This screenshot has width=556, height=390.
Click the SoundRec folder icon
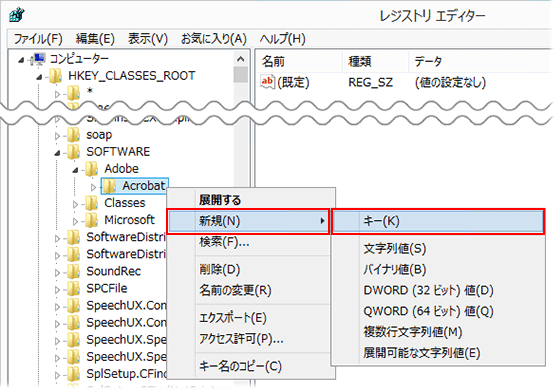click(x=74, y=272)
